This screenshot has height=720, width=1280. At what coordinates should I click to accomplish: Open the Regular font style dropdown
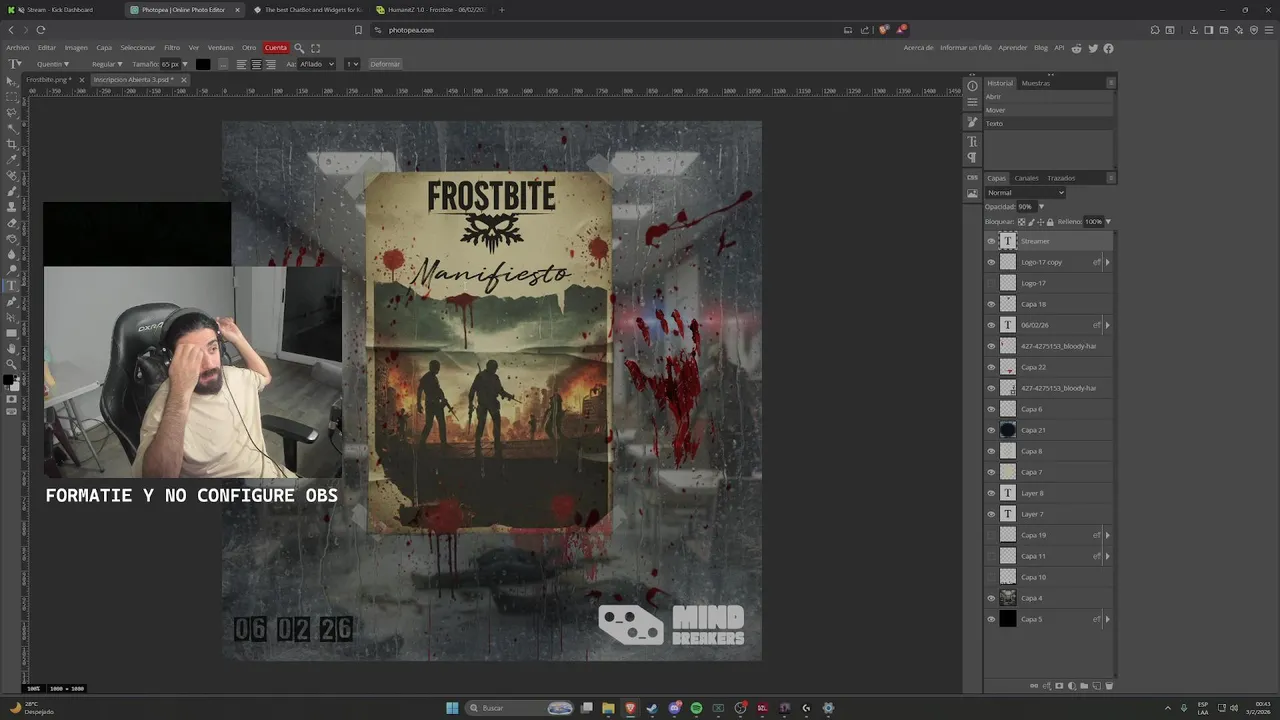click(x=107, y=64)
